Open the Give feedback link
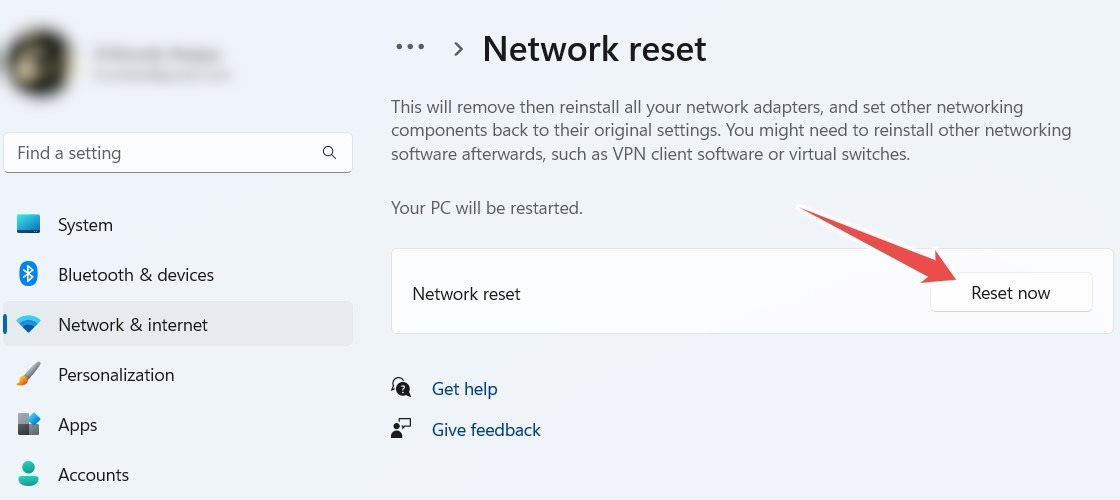Image resolution: width=1120 pixels, height=500 pixels. [486, 429]
